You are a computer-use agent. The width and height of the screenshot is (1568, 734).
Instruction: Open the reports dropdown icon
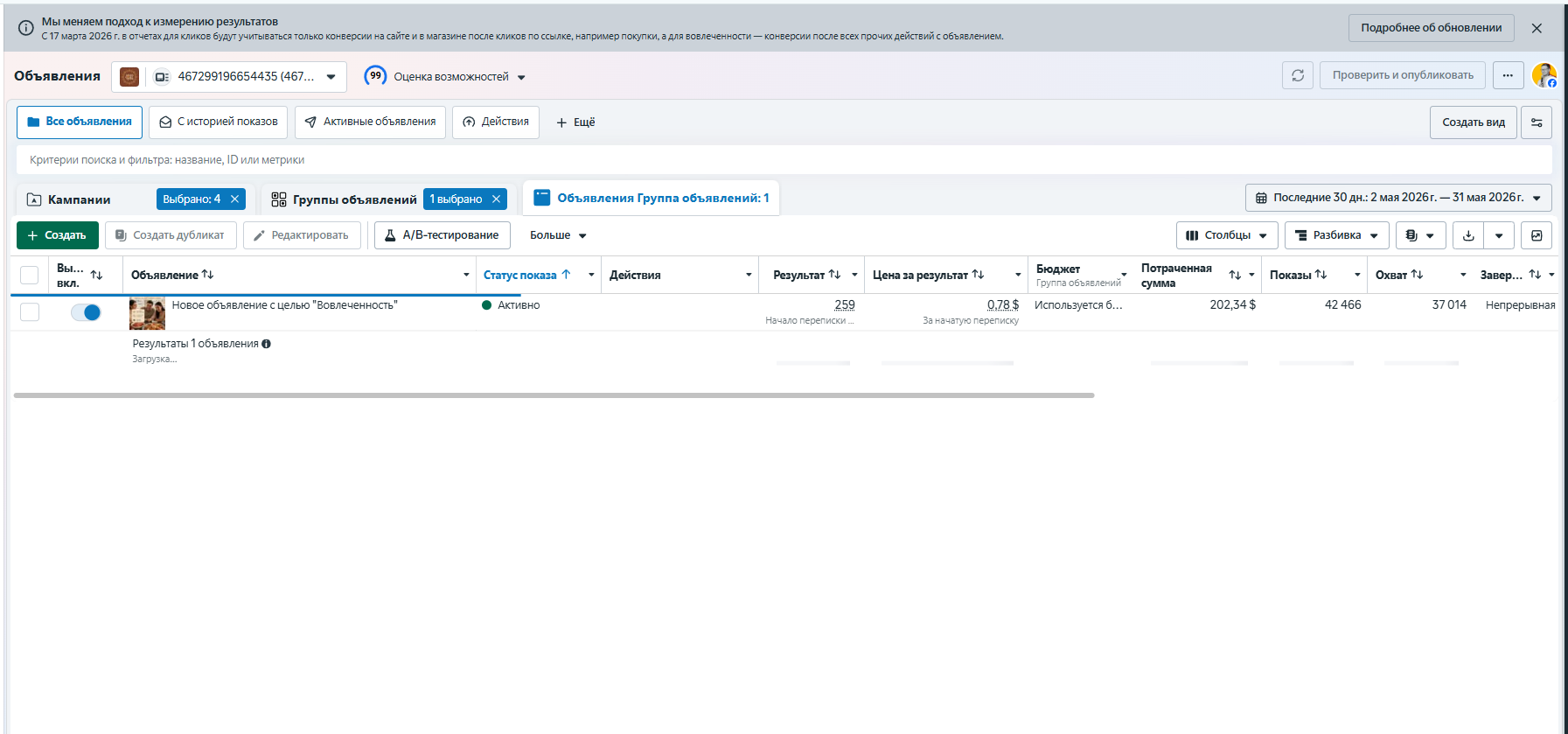click(1420, 235)
